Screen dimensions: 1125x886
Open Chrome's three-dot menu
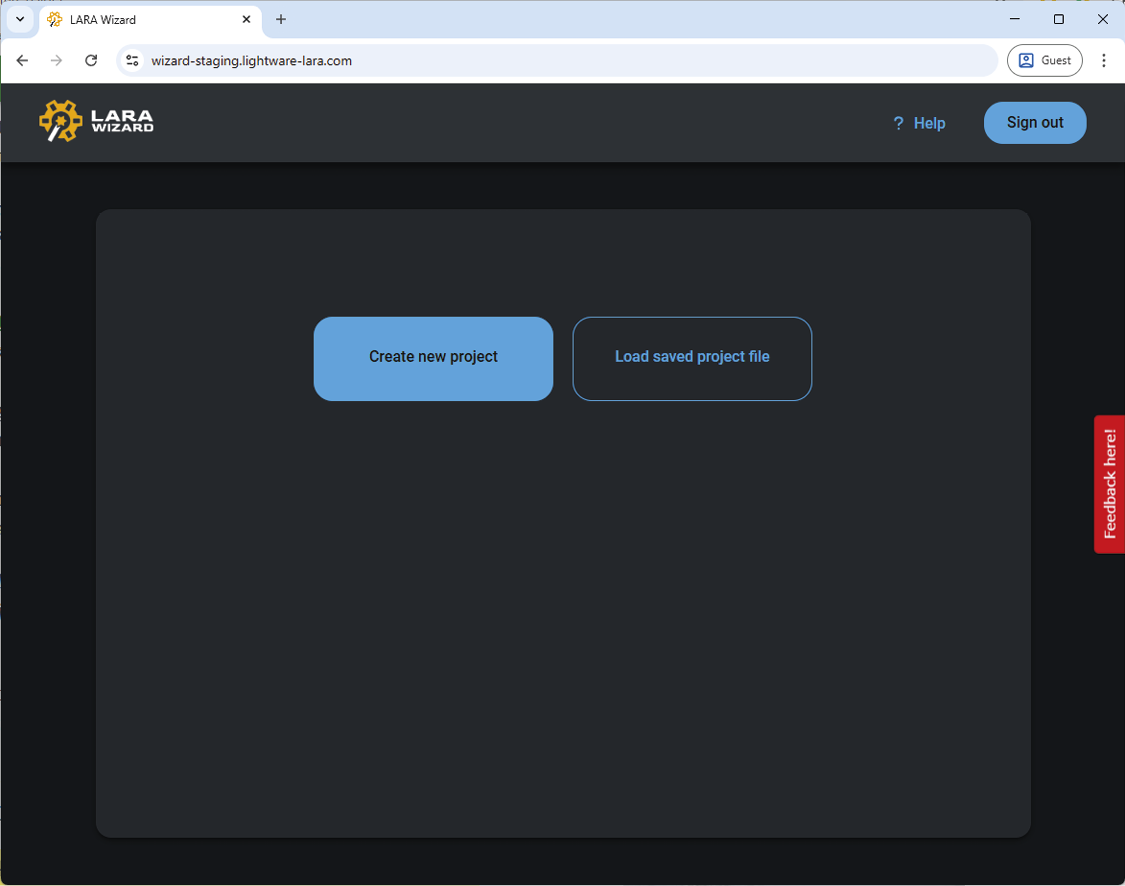click(1104, 61)
